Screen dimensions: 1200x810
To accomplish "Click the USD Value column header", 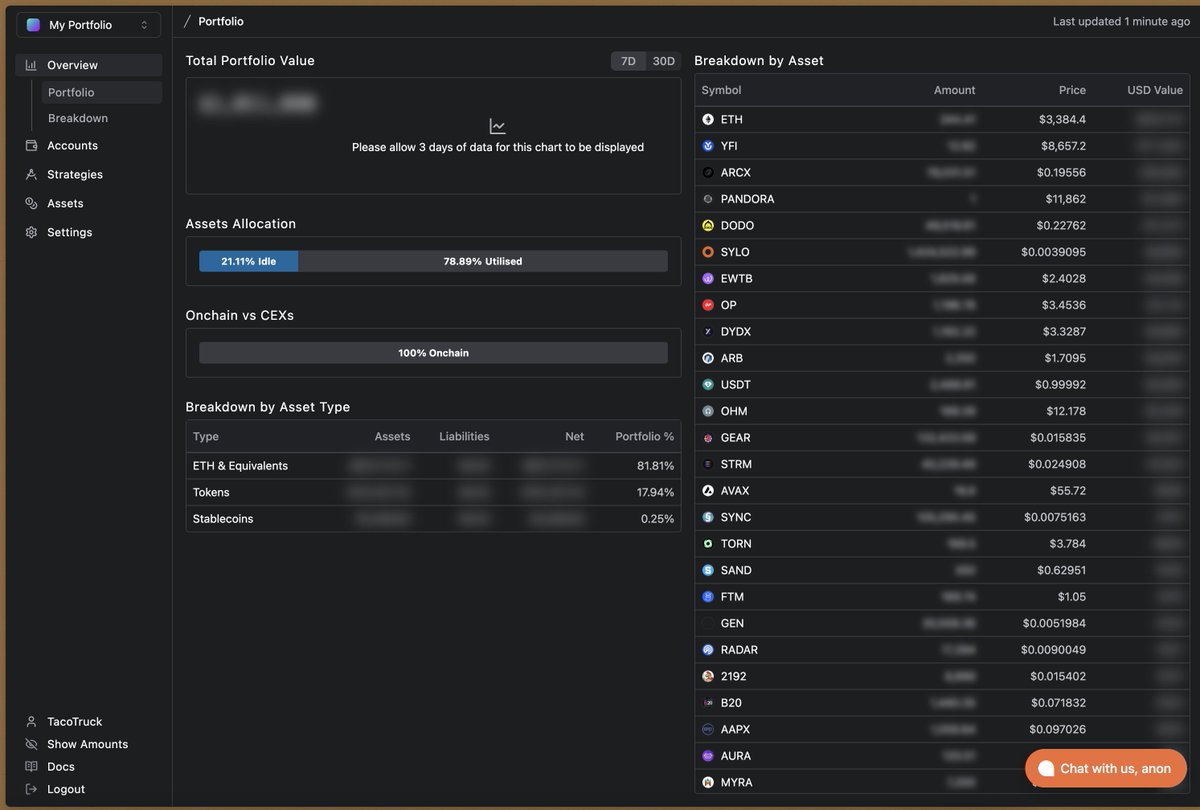I will 1155,90.
